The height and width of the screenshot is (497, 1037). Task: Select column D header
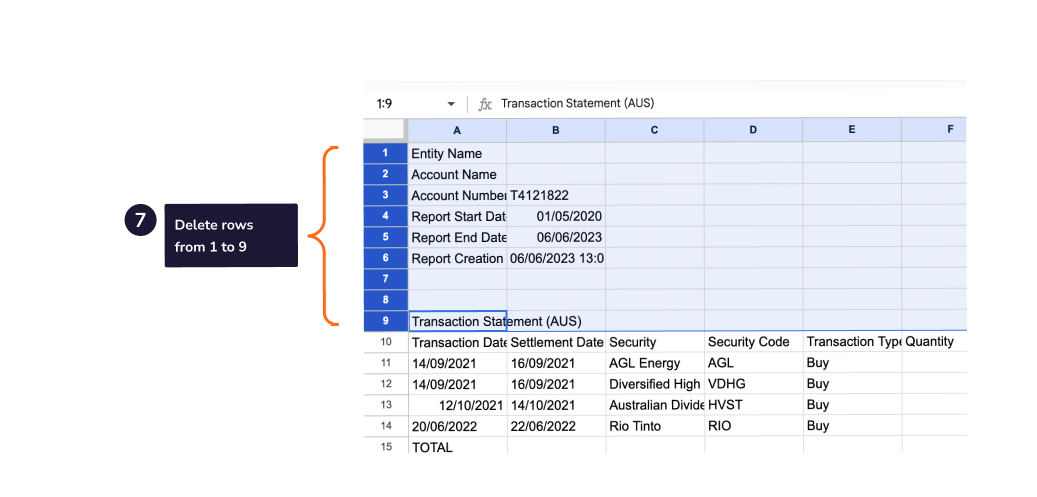coord(753,130)
